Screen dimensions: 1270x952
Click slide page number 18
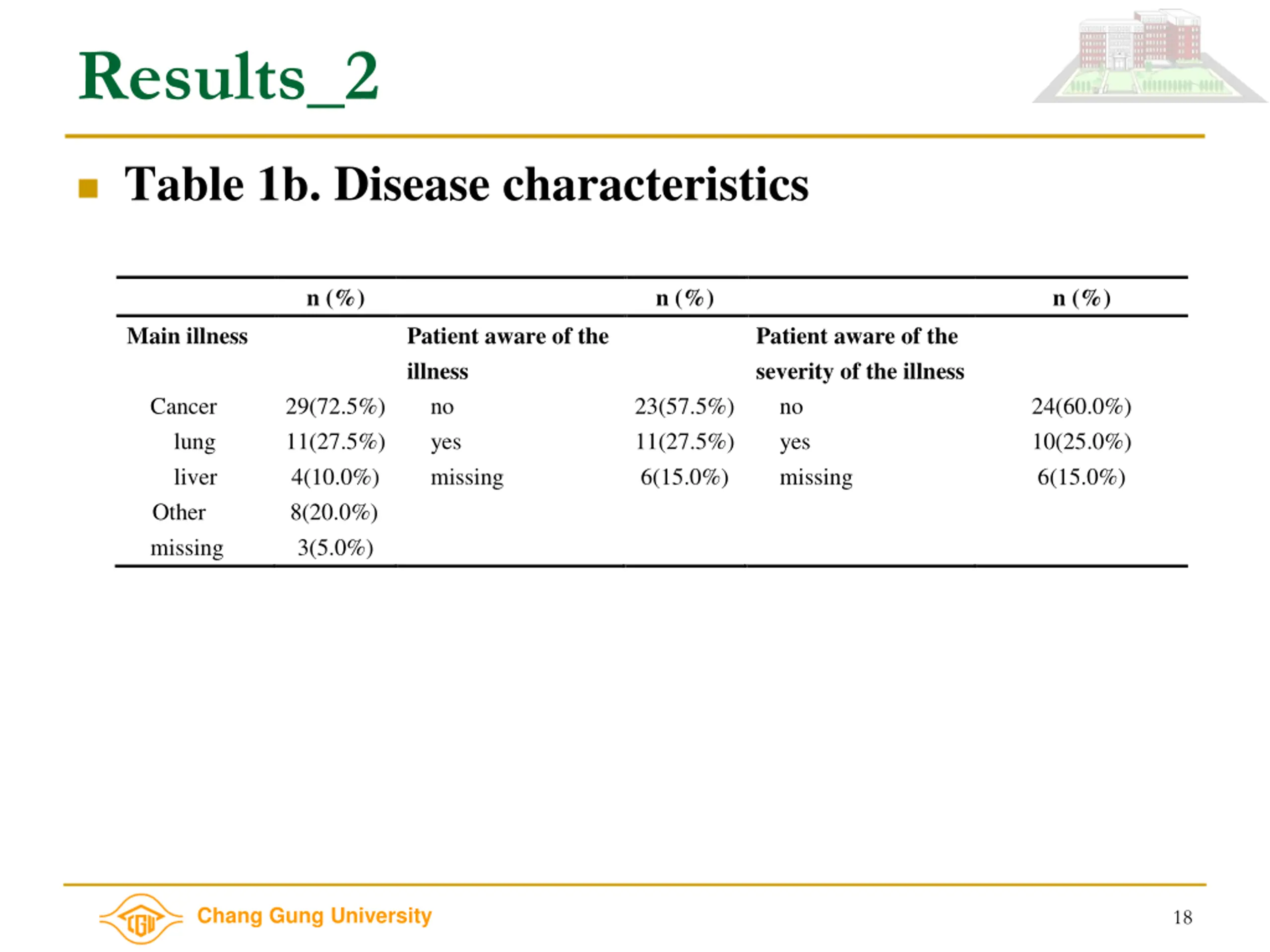pyautogui.click(x=1183, y=918)
